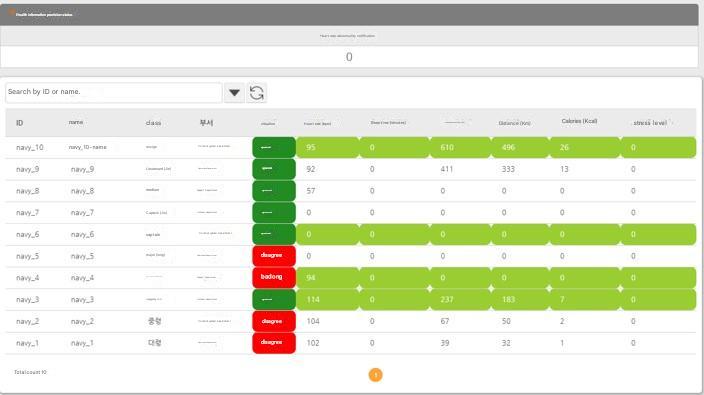Click the notification count 0 at top
Screen dimensions: 704x395
pos(349,57)
